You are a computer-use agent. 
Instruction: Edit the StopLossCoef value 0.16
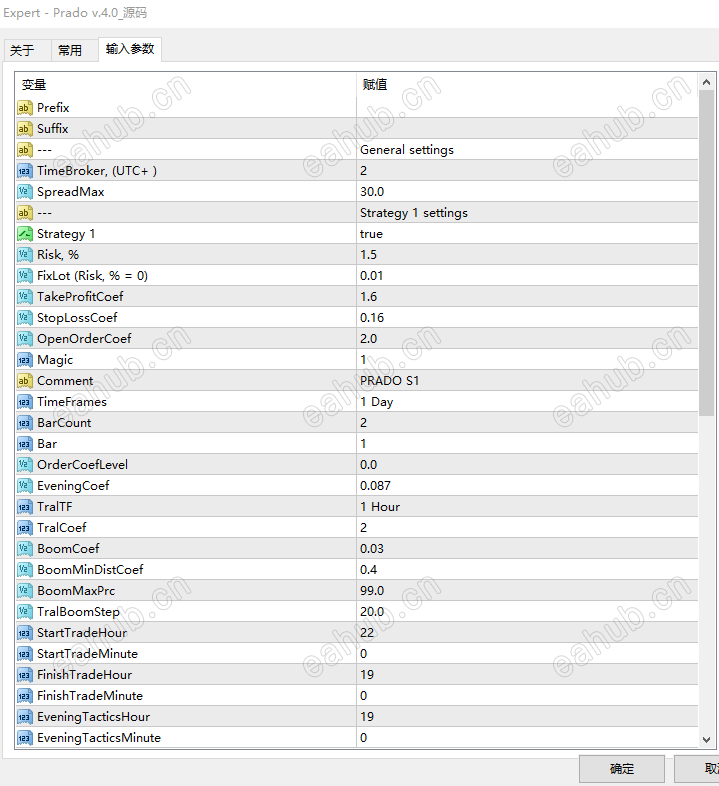[x=527, y=318]
